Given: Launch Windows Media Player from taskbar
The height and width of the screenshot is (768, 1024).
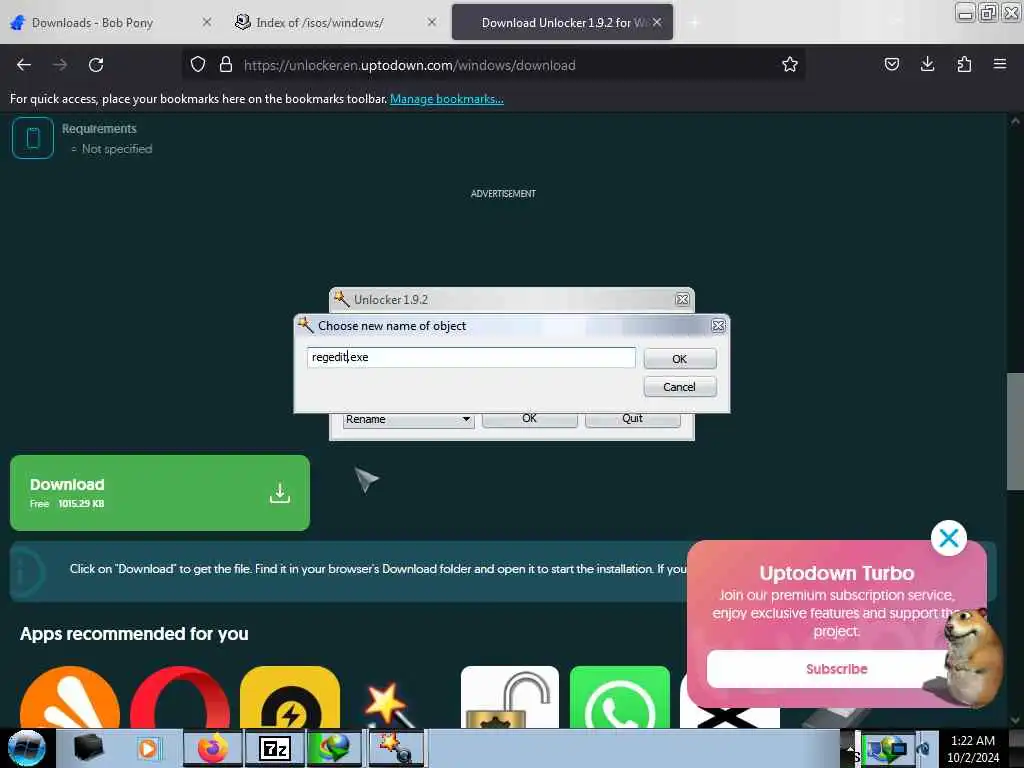Looking at the screenshot, I should (x=148, y=748).
